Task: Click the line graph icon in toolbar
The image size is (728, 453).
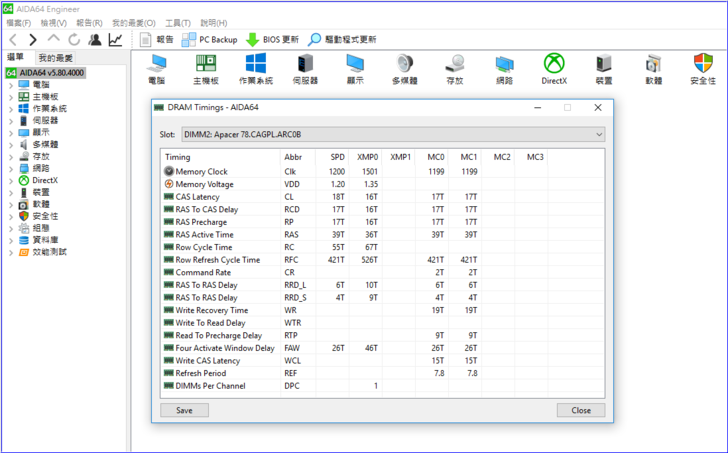Action: (x=116, y=40)
